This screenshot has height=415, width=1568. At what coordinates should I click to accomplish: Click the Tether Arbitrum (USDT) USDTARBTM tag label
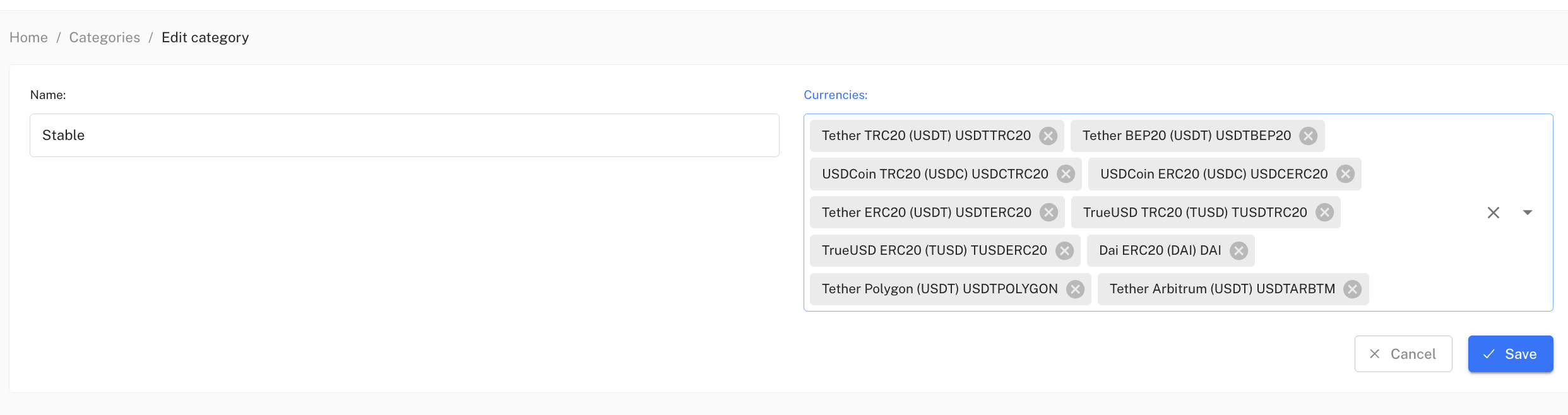(x=1222, y=289)
